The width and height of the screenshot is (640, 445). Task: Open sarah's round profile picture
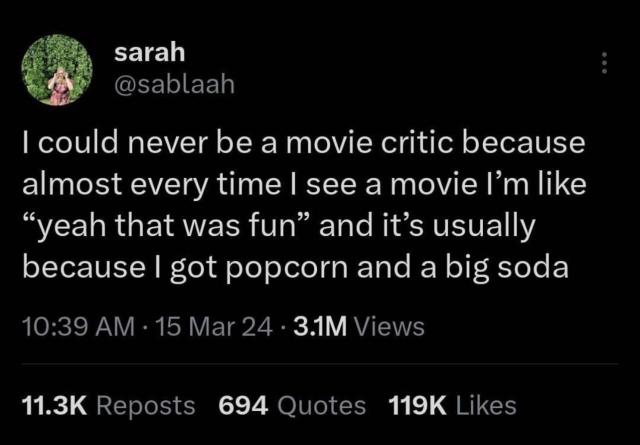pos(57,70)
